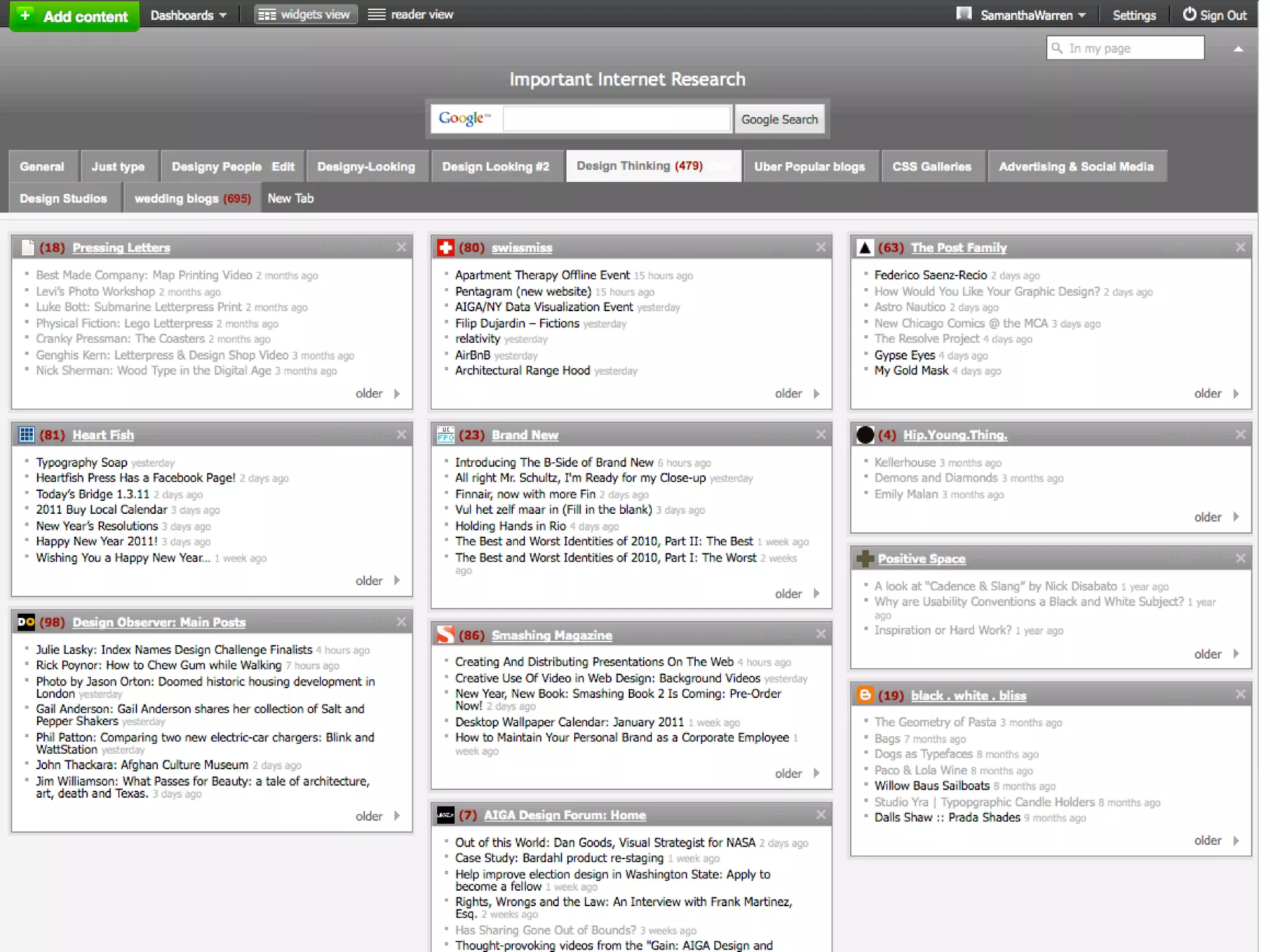Click the Smashing Magazine red S icon
The image size is (1270, 952).
445,635
